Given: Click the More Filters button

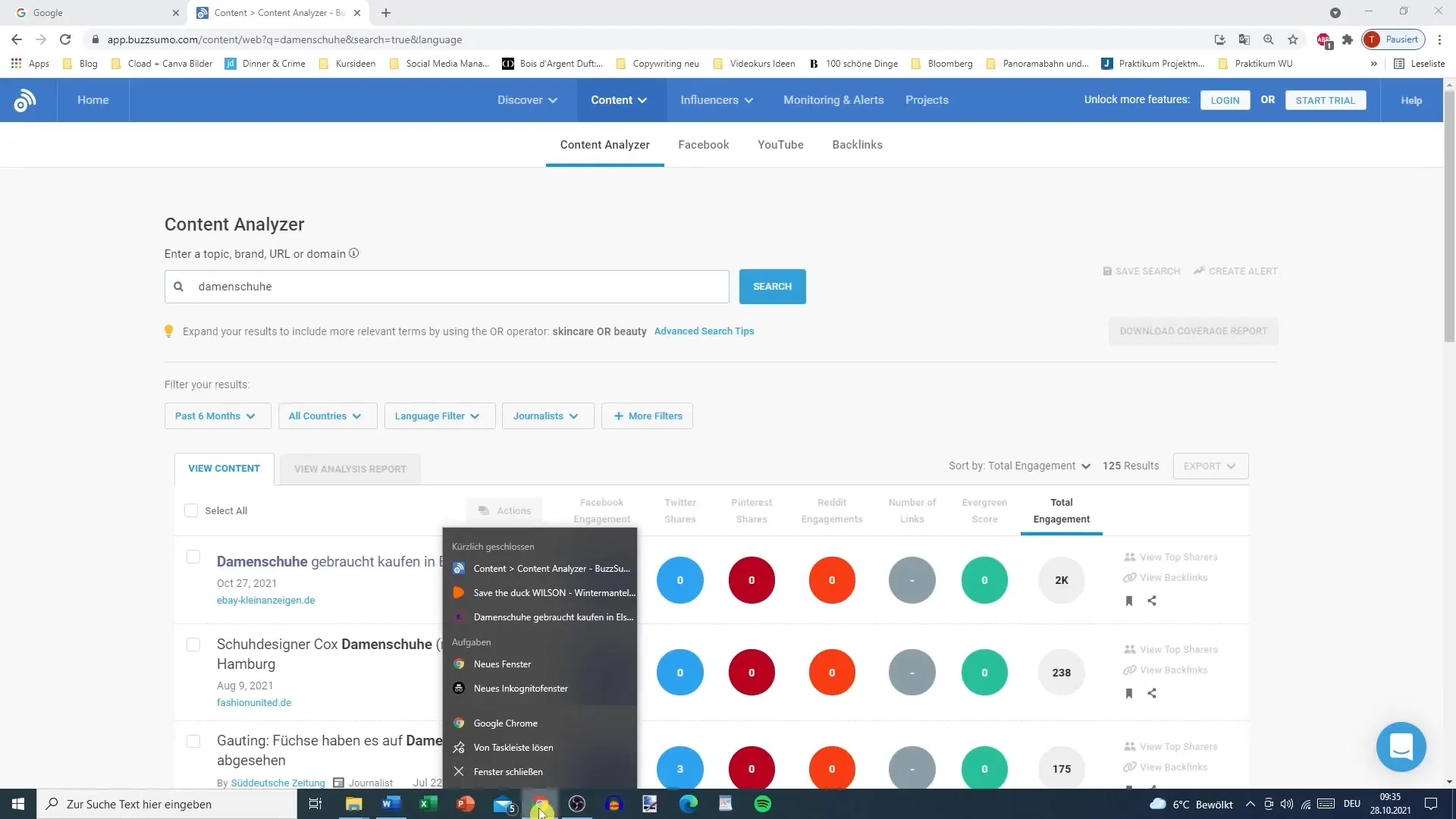Looking at the screenshot, I should (x=647, y=416).
